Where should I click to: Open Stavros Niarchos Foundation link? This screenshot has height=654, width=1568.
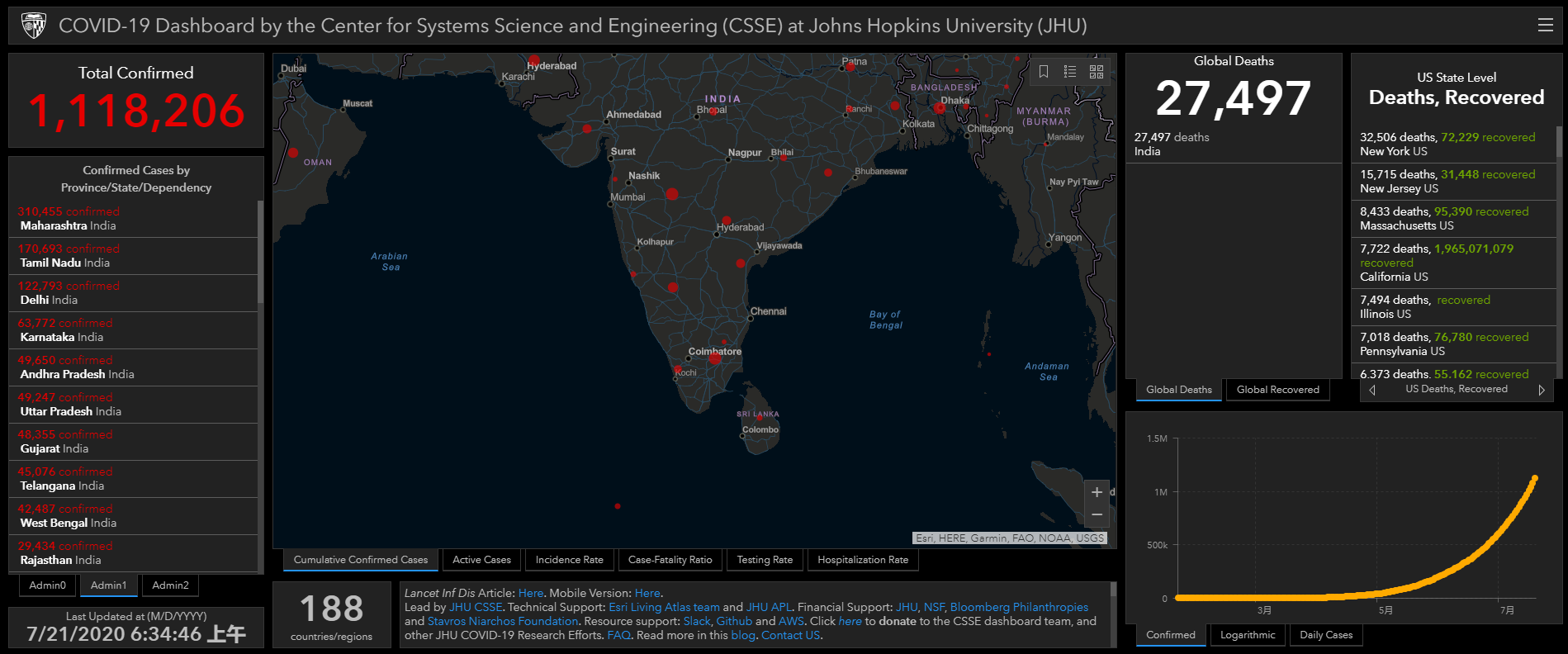tap(503, 621)
